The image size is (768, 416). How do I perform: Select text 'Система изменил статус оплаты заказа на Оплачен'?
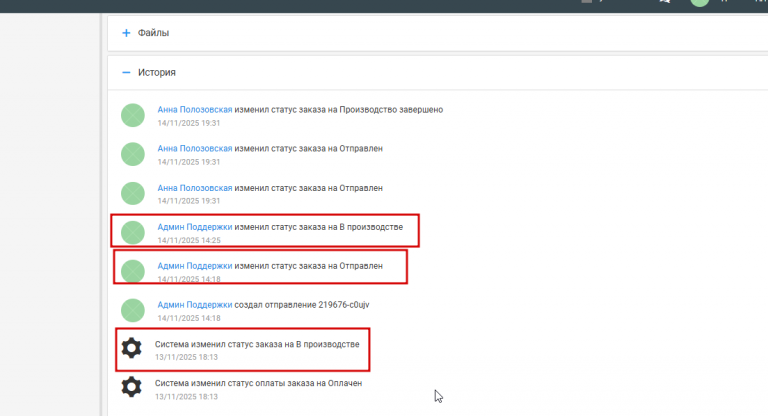(x=259, y=383)
